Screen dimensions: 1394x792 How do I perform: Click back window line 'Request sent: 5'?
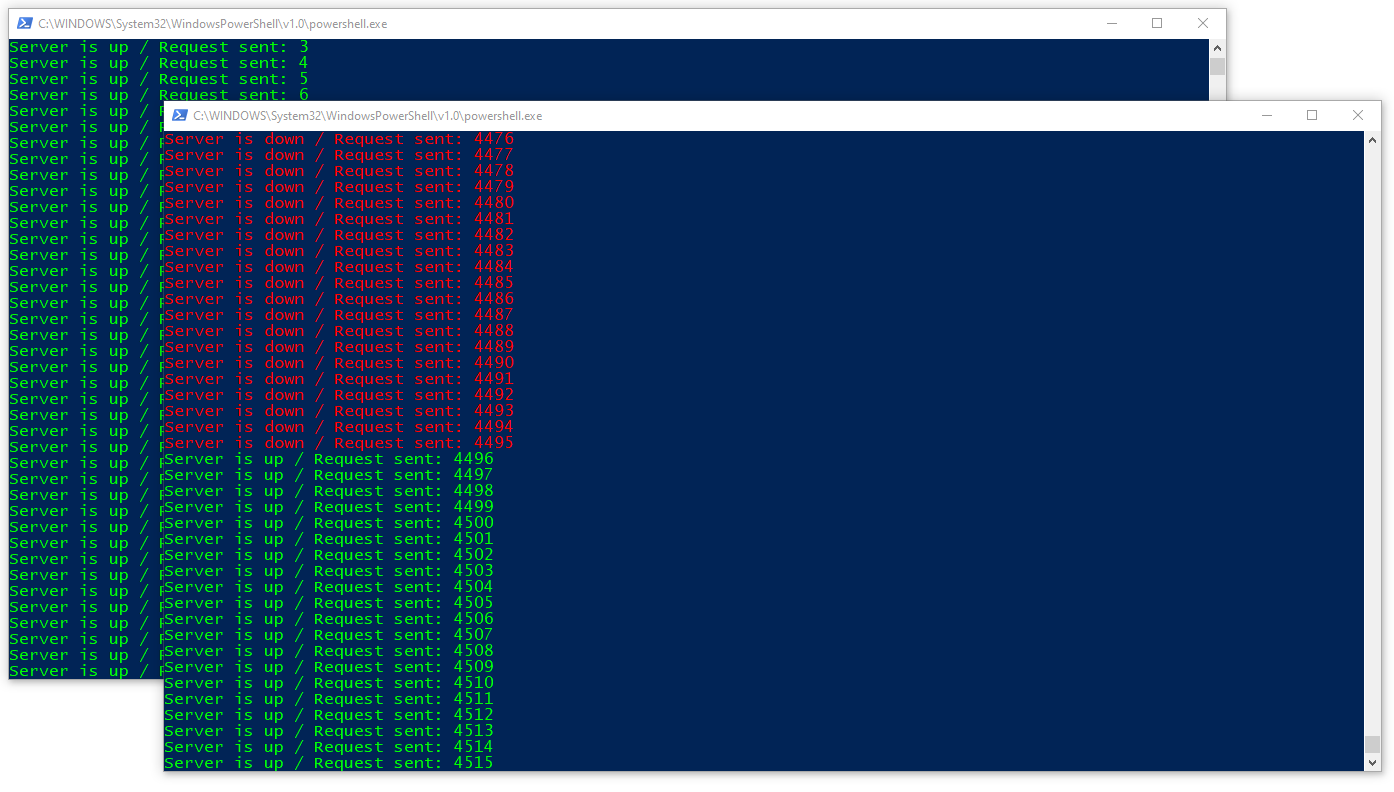pos(159,79)
